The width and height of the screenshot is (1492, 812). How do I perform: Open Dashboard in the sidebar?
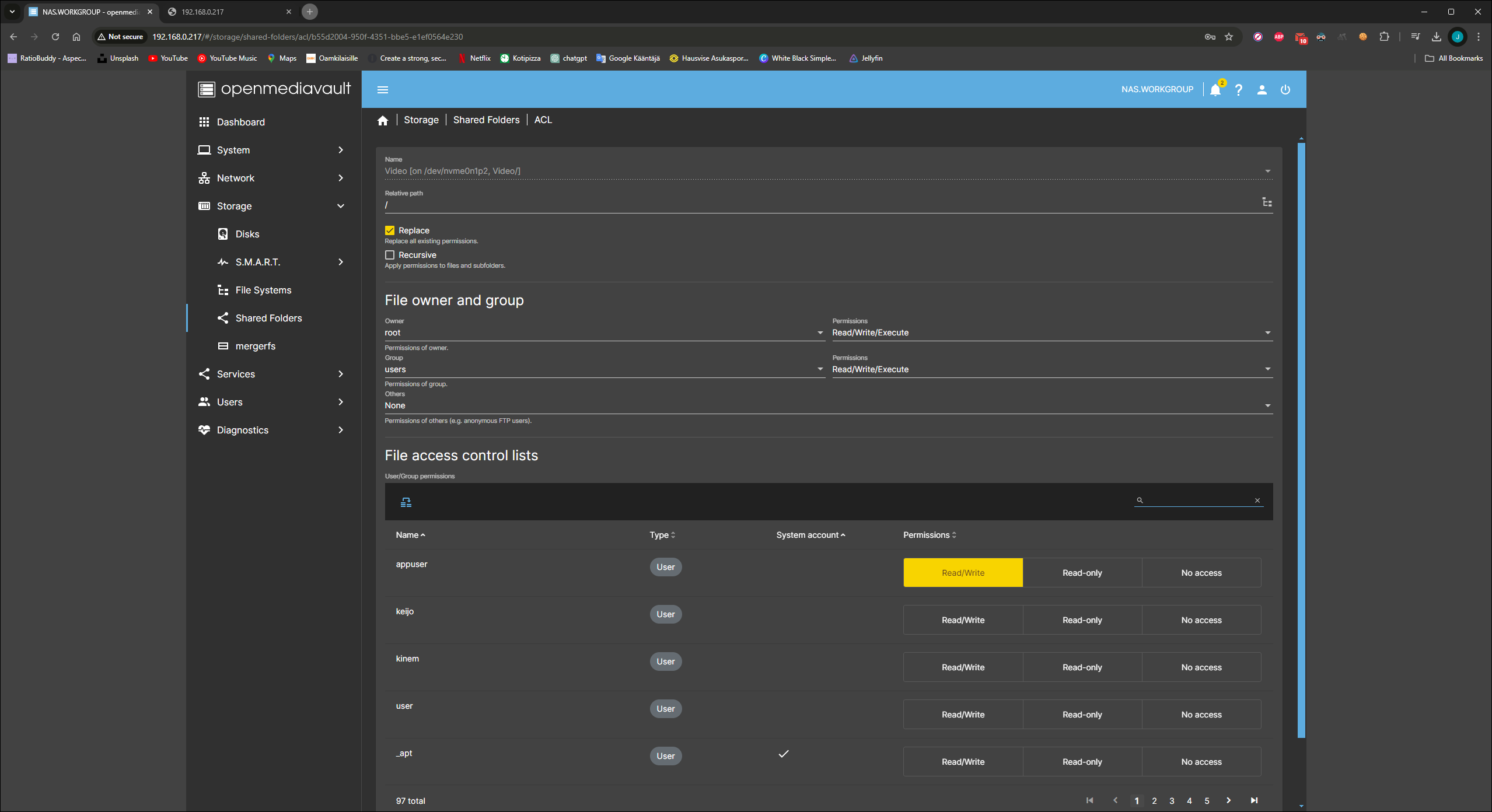[240, 122]
